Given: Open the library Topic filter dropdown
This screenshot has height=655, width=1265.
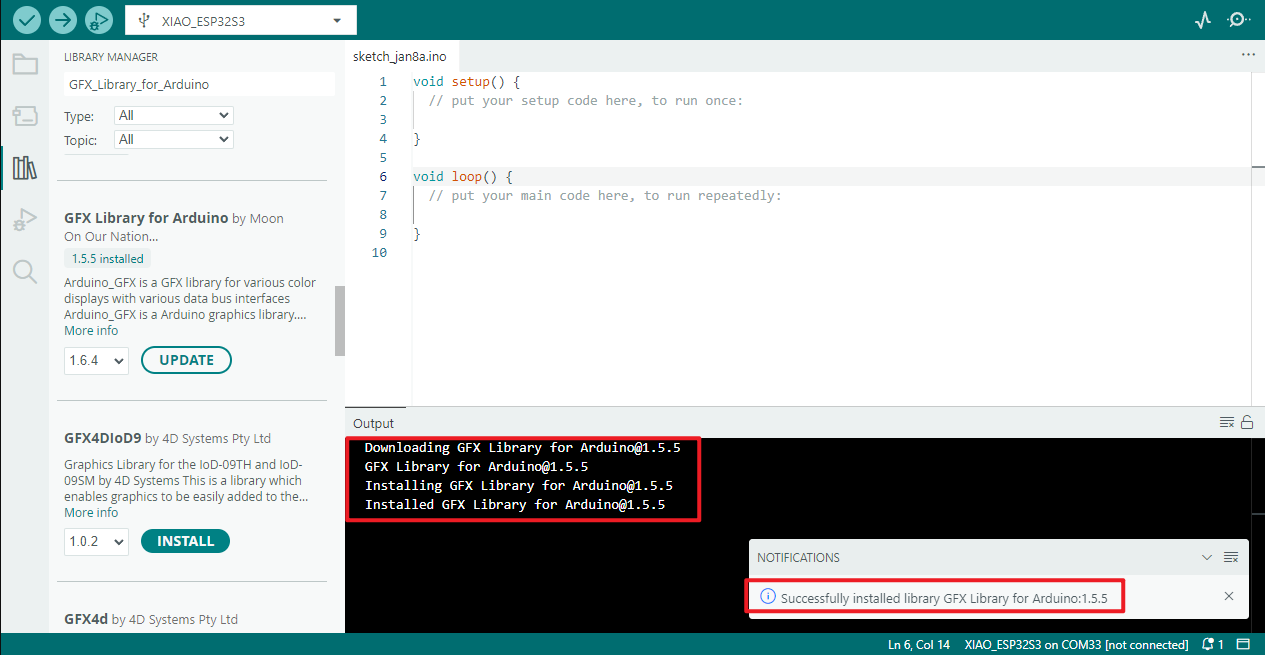Looking at the screenshot, I should pos(173,140).
